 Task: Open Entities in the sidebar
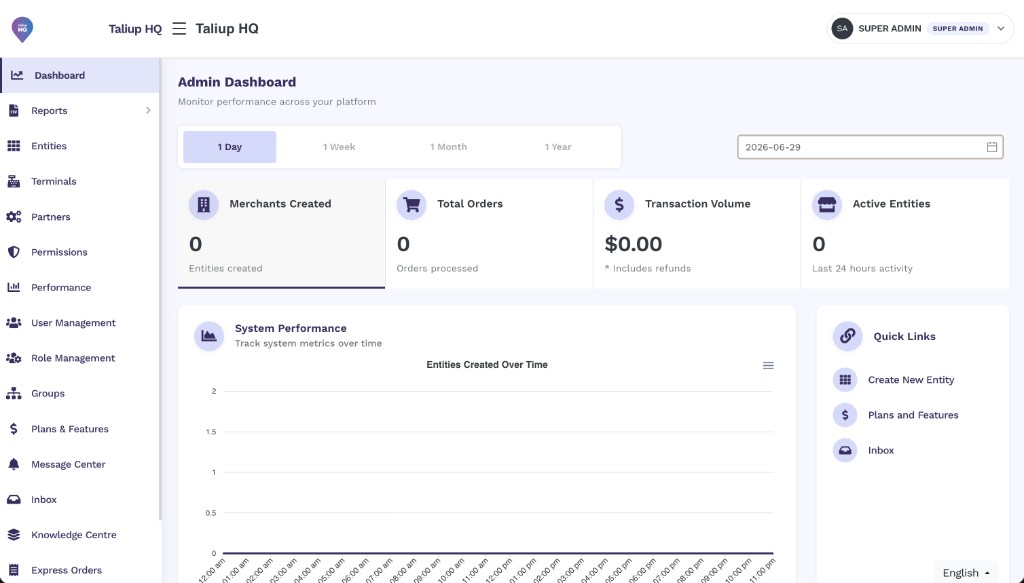pyautogui.click(x=80, y=146)
